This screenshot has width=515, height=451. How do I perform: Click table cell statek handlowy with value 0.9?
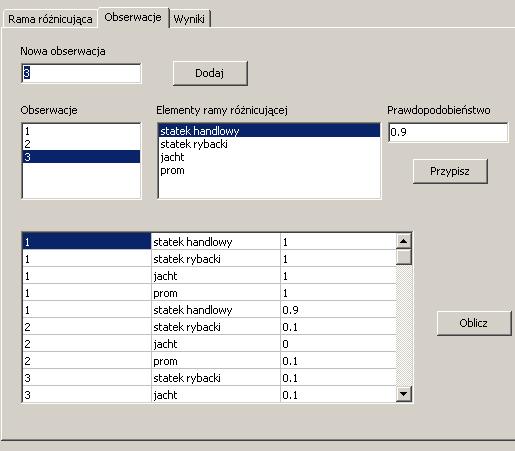click(216, 310)
